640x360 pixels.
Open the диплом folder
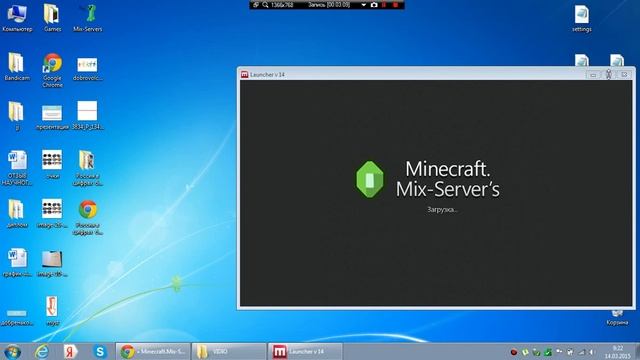pyautogui.click(x=17, y=213)
